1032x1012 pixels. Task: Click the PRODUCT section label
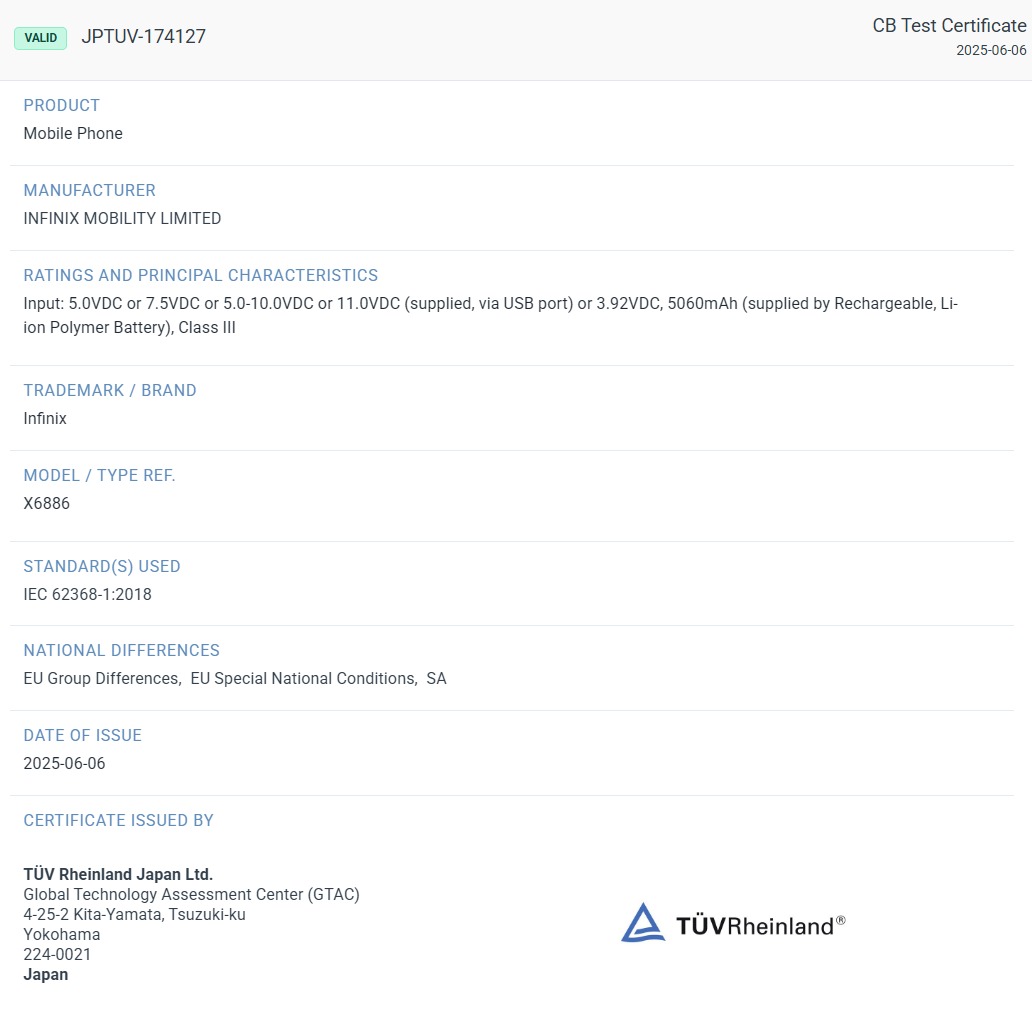click(61, 105)
